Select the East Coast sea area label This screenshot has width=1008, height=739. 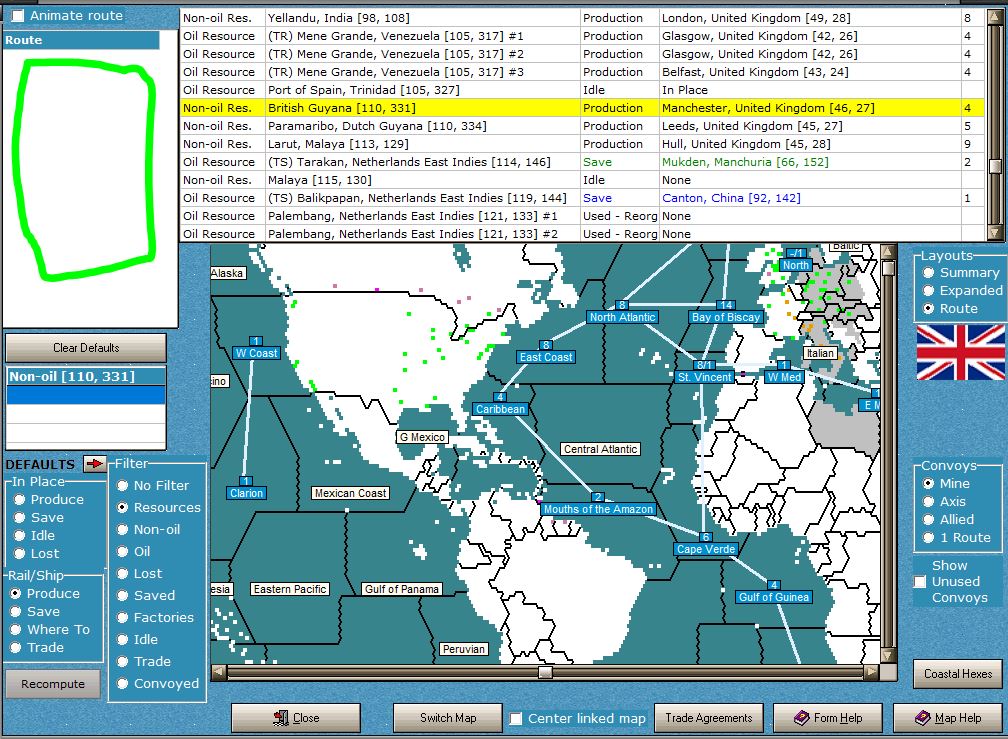point(546,357)
